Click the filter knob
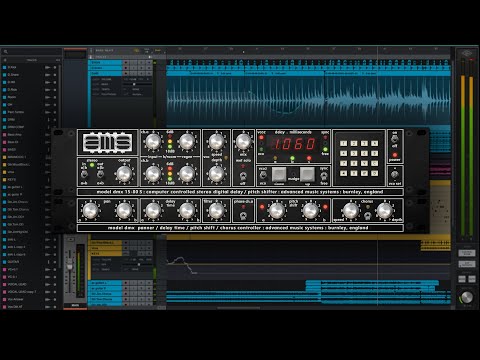480x360 pixels. (x=216, y=211)
